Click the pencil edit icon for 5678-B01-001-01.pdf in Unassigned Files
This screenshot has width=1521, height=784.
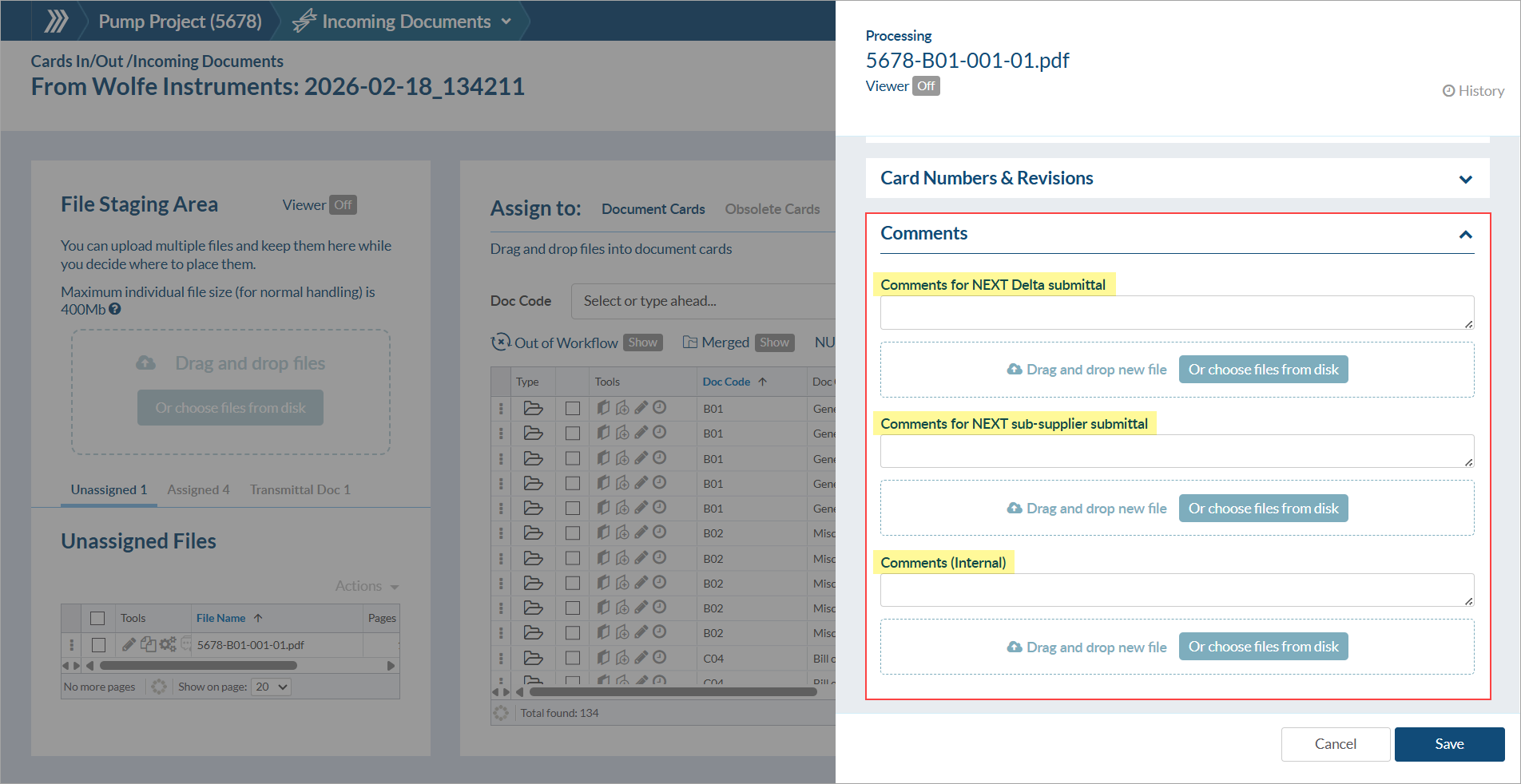click(x=129, y=644)
